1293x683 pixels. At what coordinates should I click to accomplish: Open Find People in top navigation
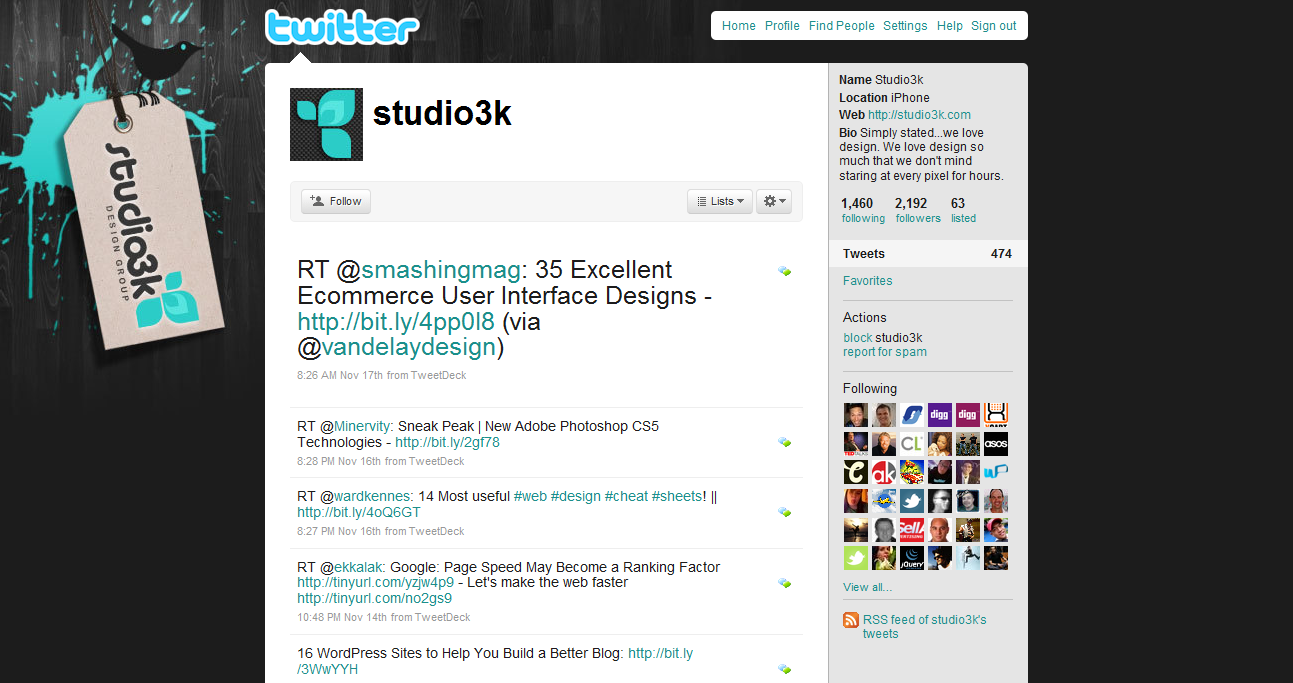(x=842, y=26)
